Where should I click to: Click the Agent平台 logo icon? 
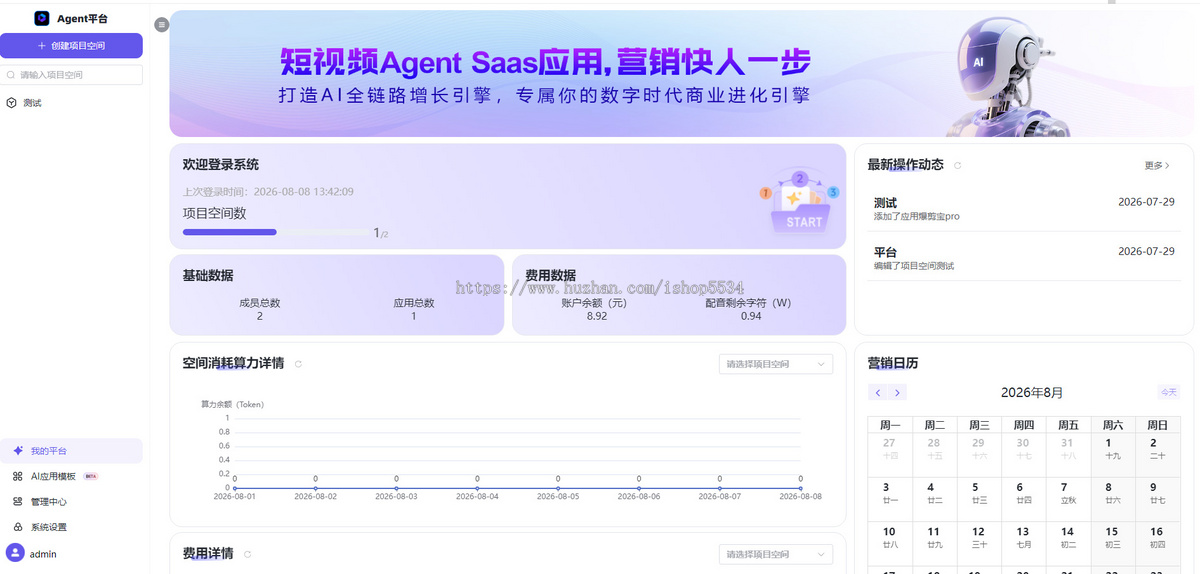pyautogui.click(x=41, y=18)
